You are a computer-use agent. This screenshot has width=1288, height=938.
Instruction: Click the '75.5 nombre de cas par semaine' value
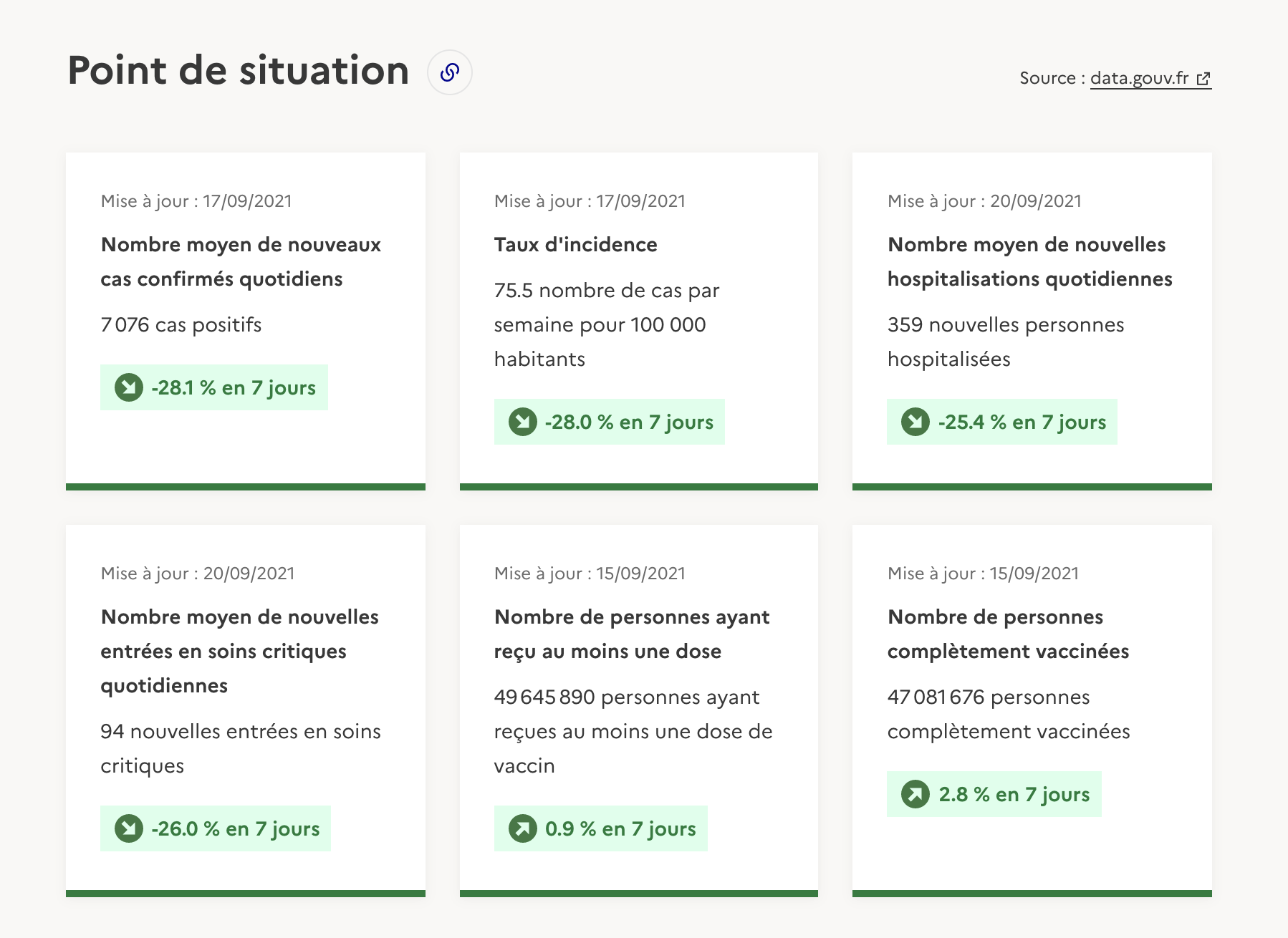click(607, 324)
